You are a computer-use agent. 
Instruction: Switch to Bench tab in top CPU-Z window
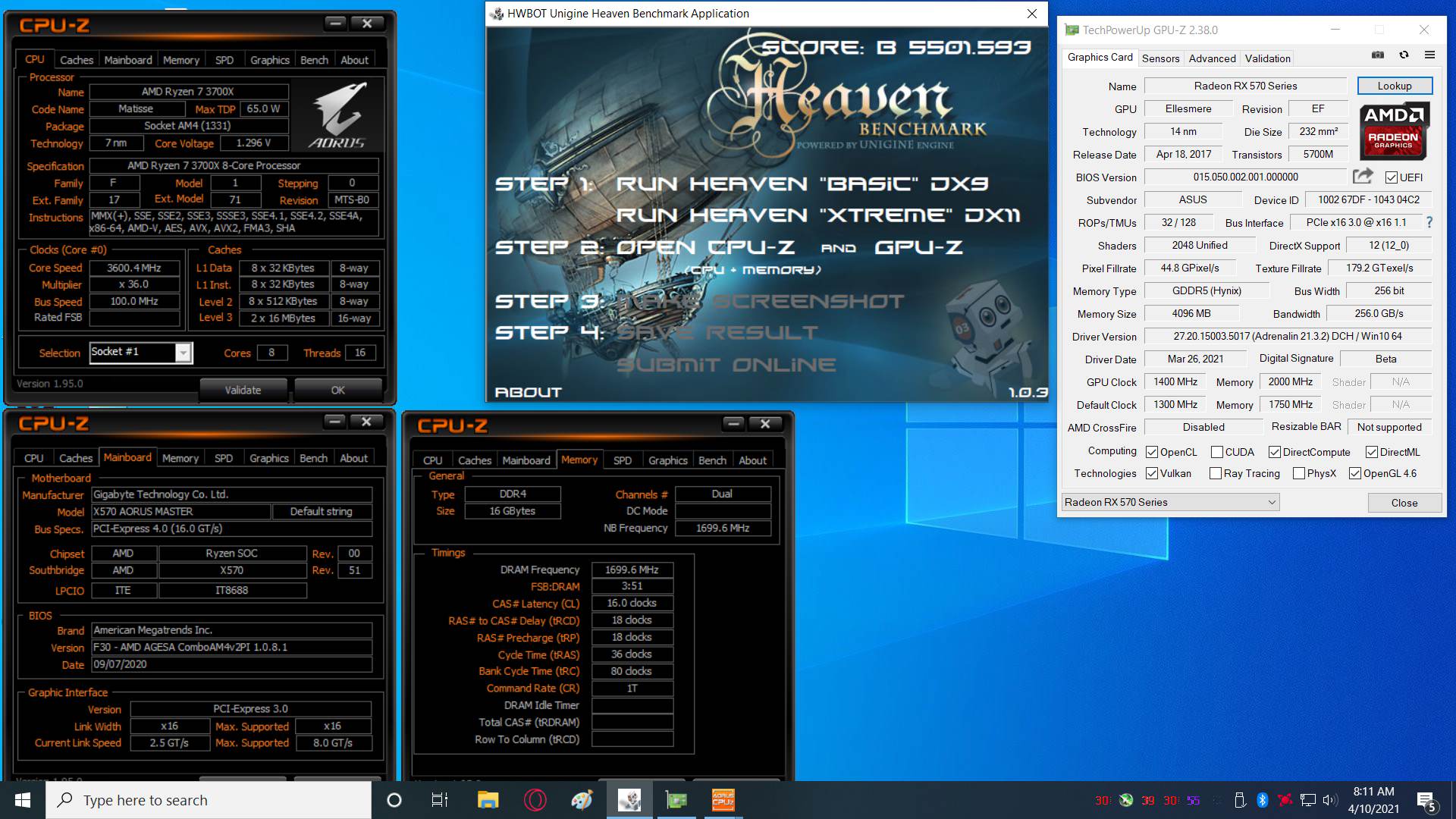(x=314, y=60)
